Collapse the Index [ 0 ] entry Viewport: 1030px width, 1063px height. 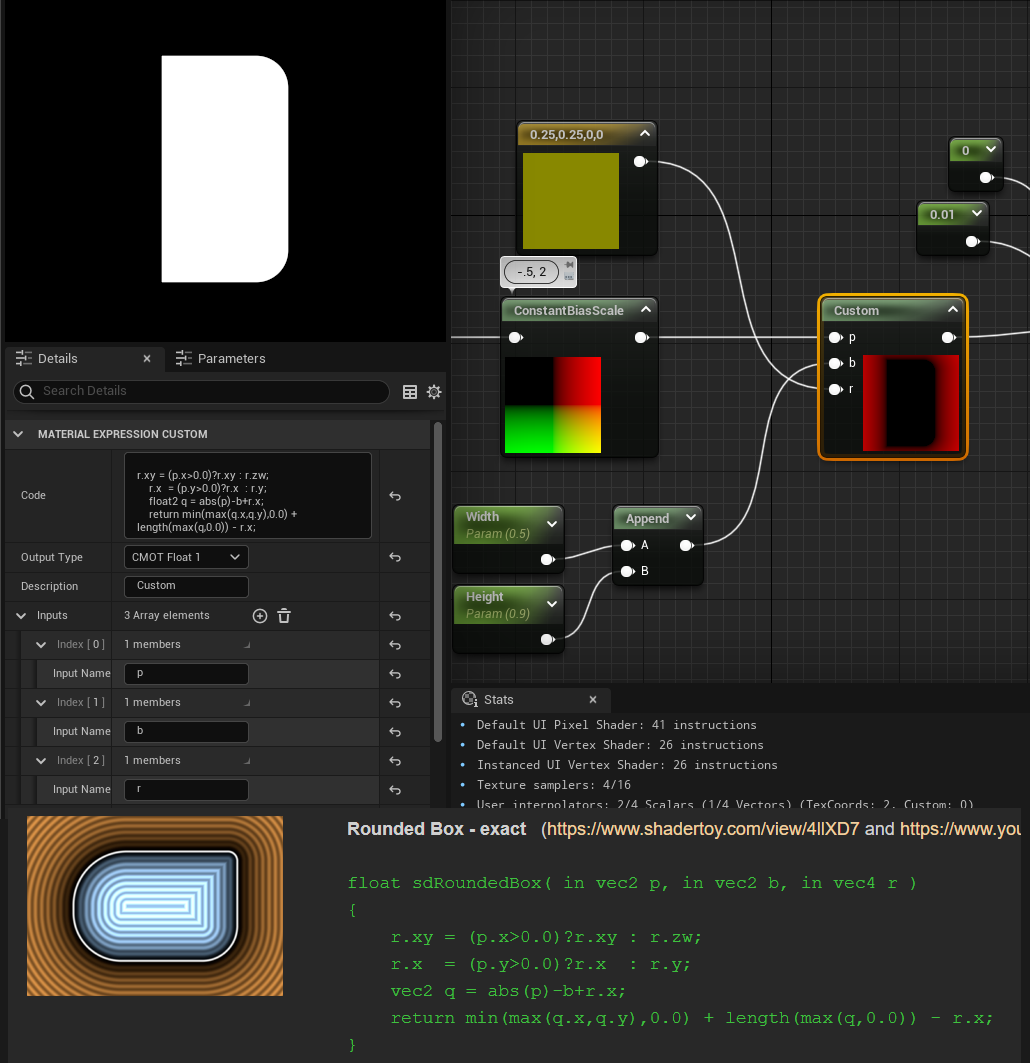tap(41, 645)
